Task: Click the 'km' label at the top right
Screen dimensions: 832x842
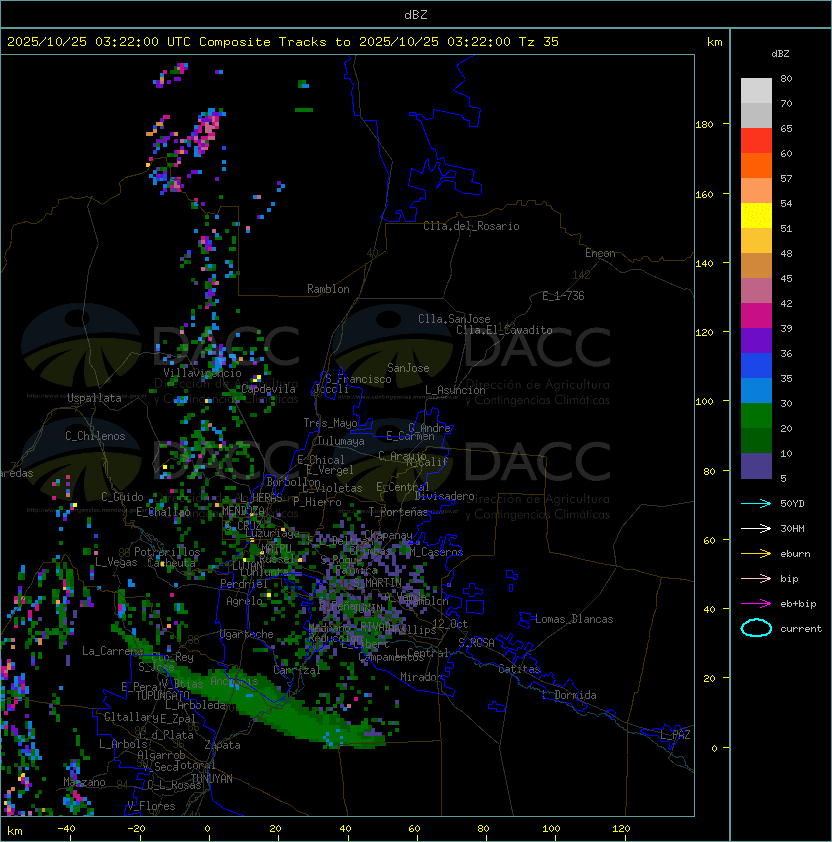Action: [714, 42]
